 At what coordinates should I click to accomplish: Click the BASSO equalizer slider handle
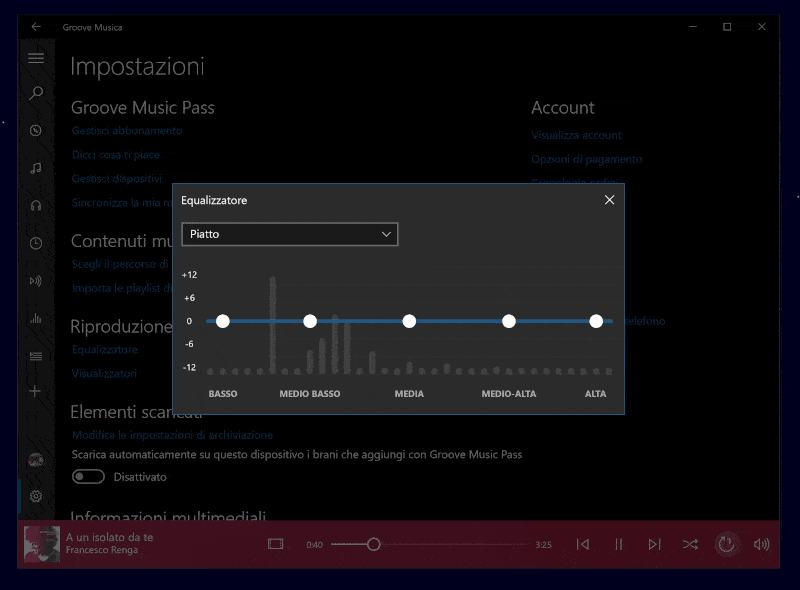[222, 321]
